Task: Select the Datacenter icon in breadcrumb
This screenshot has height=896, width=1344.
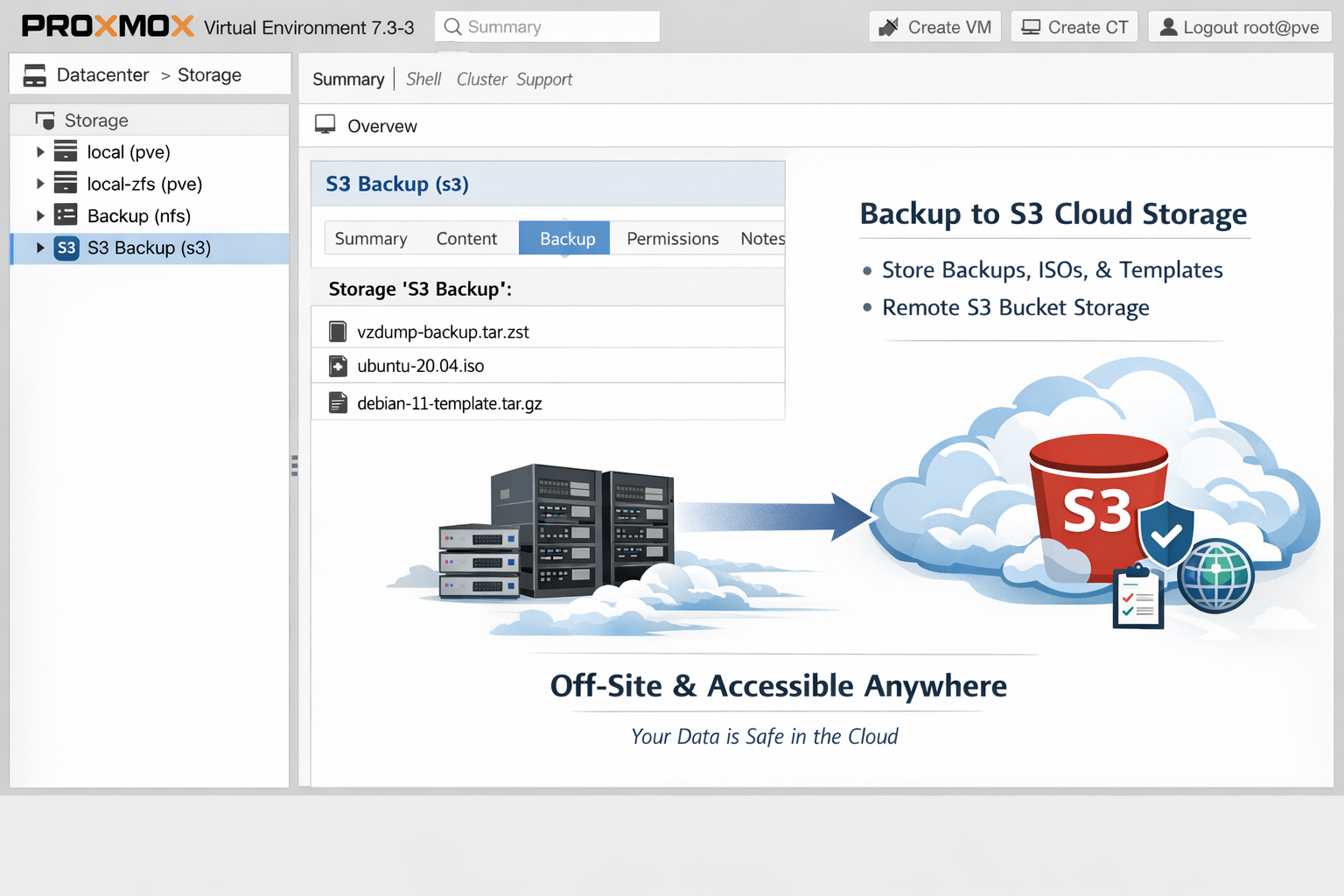Action: tap(34, 74)
